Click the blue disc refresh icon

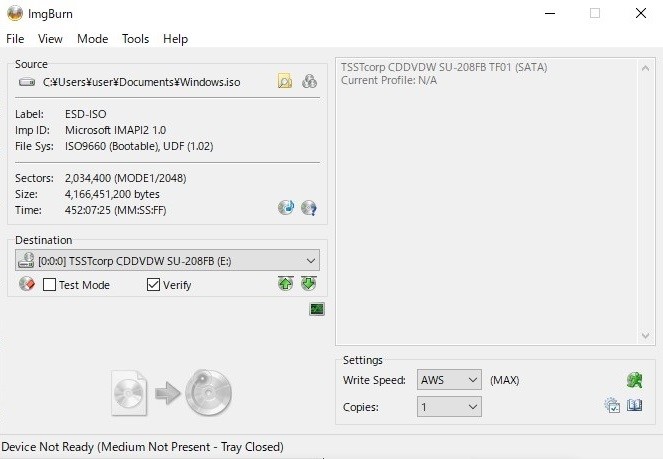pyautogui.click(x=286, y=208)
